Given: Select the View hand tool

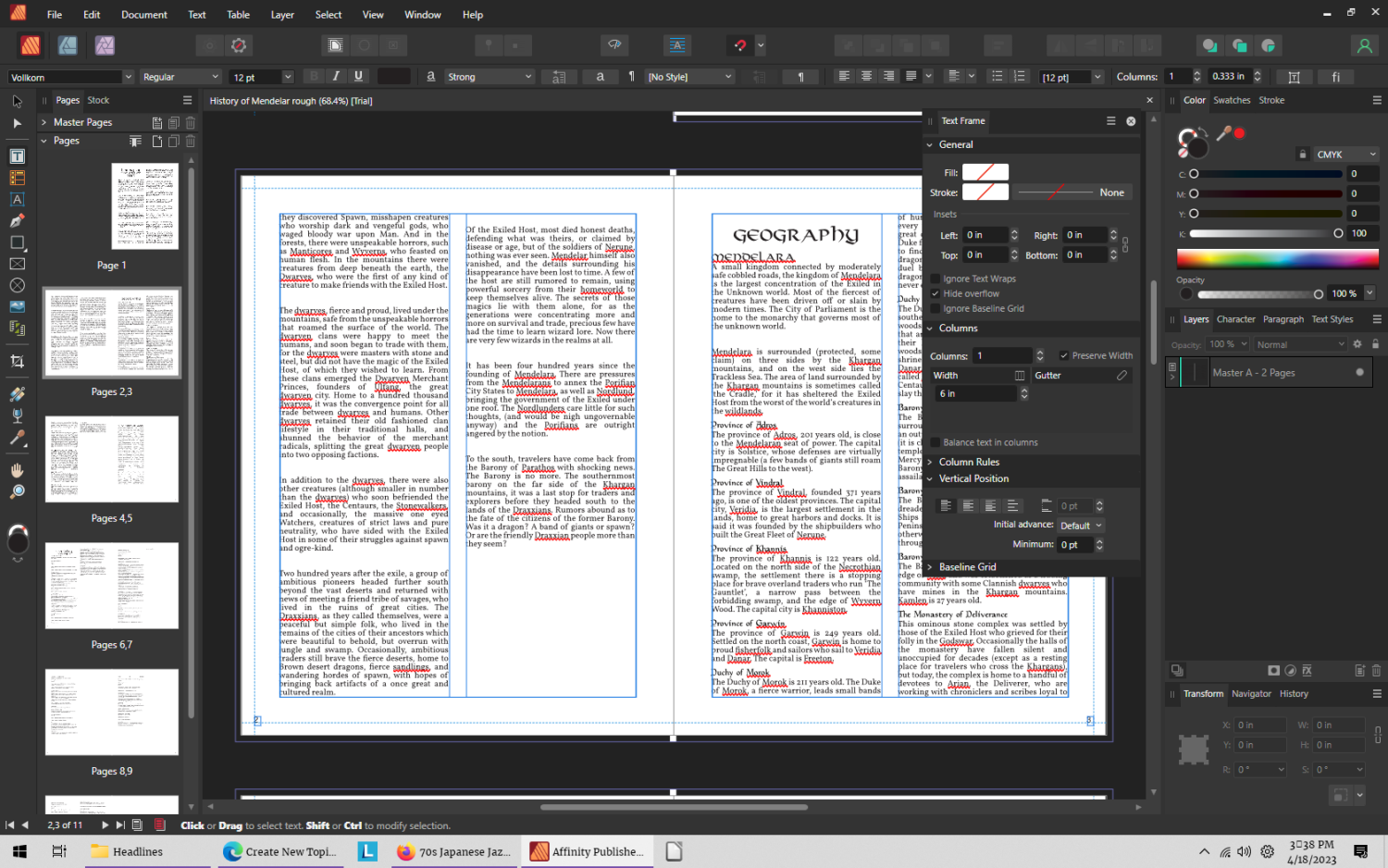Looking at the screenshot, I should (x=17, y=470).
